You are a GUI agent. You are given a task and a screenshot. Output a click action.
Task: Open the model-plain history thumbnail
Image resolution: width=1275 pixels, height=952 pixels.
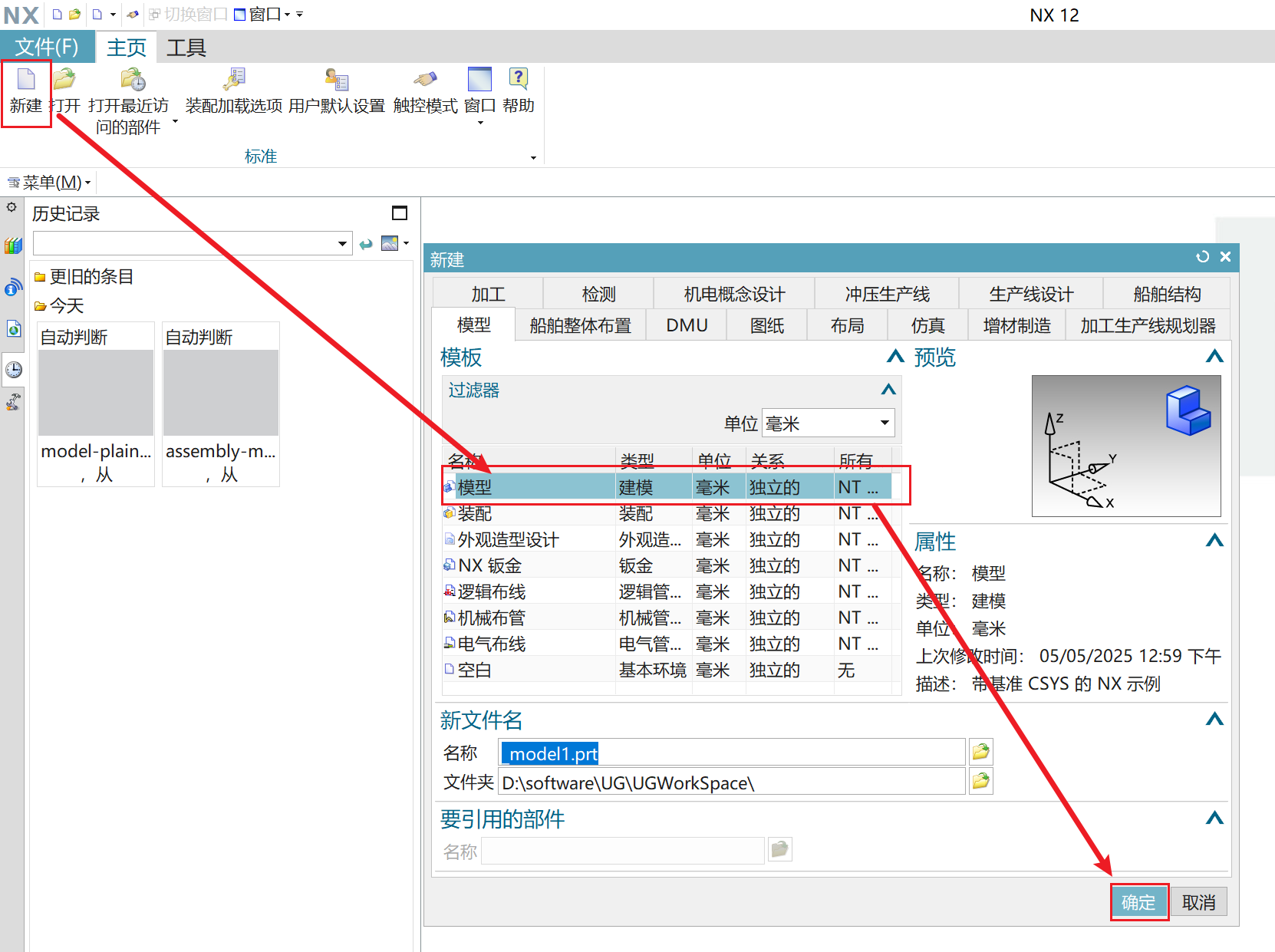click(x=96, y=404)
